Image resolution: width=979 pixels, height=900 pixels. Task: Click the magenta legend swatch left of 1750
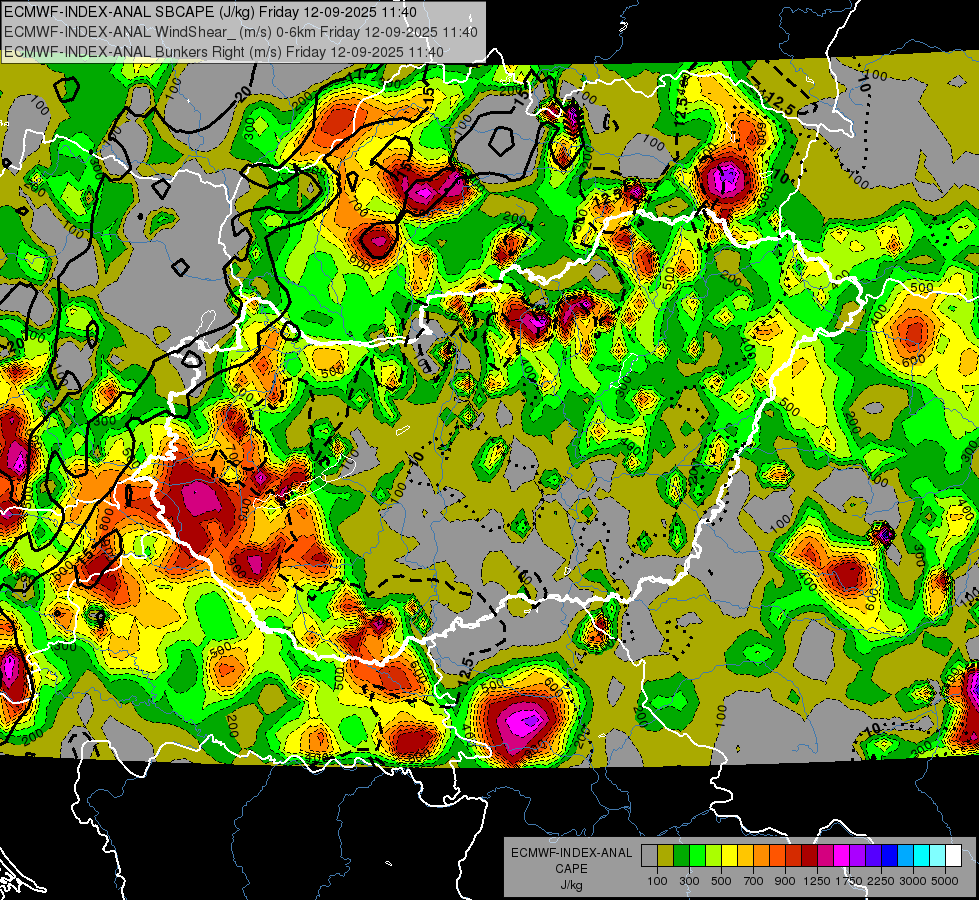click(x=842, y=856)
